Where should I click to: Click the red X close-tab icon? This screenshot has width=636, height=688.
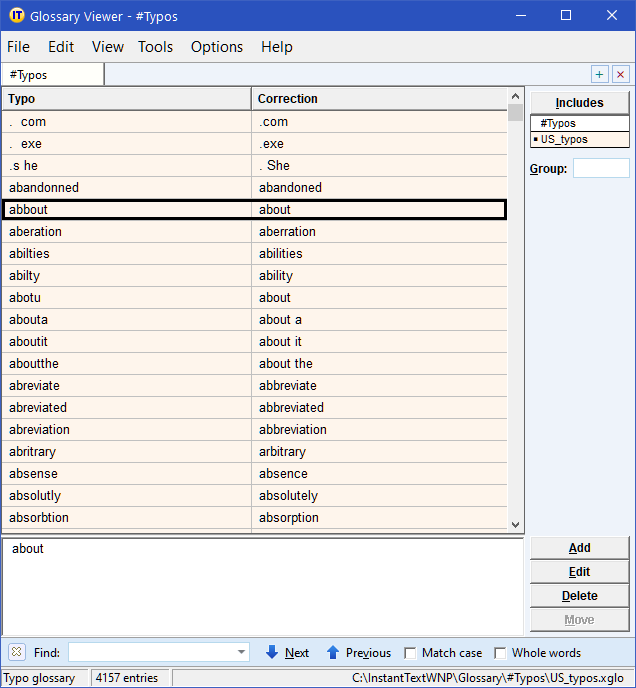[620, 75]
